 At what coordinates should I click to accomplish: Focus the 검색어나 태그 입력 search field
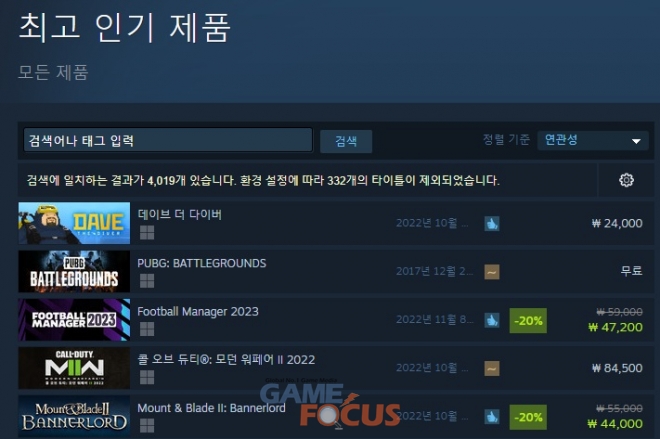point(168,140)
